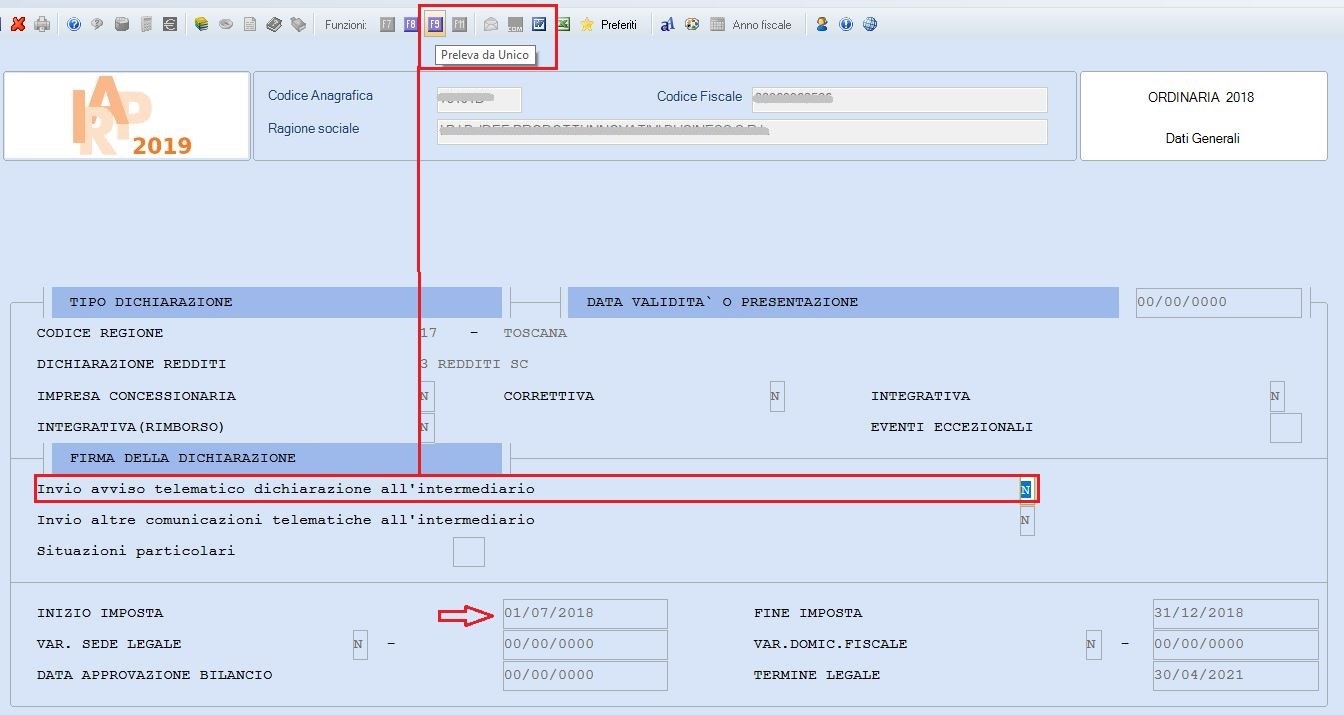This screenshot has height=715, width=1344.
Task: Click the Codice Anagrafica field
Action: (x=479, y=99)
